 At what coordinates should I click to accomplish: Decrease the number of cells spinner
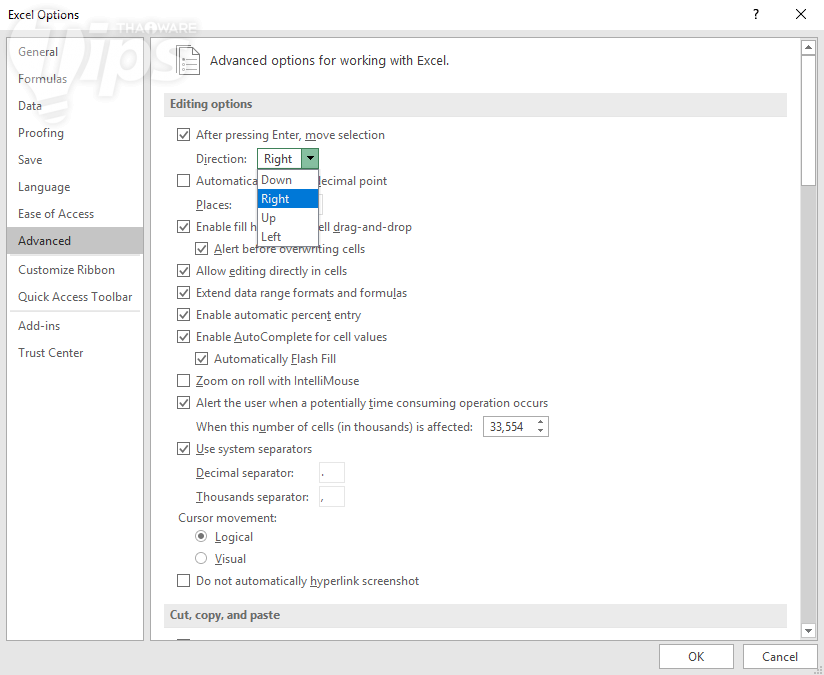click(540, 431)
